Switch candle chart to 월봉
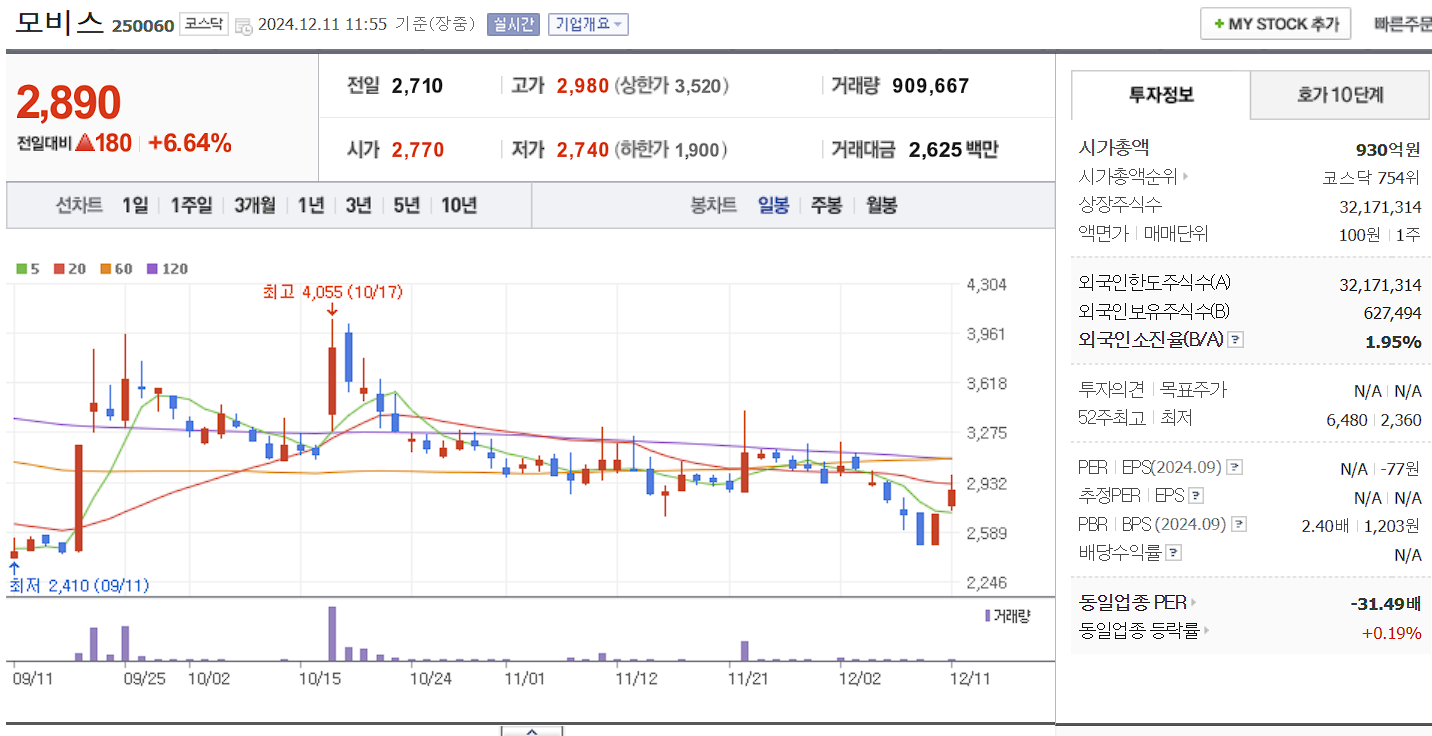This screenshot has width=1432, height=736. [x=881, y=205]
